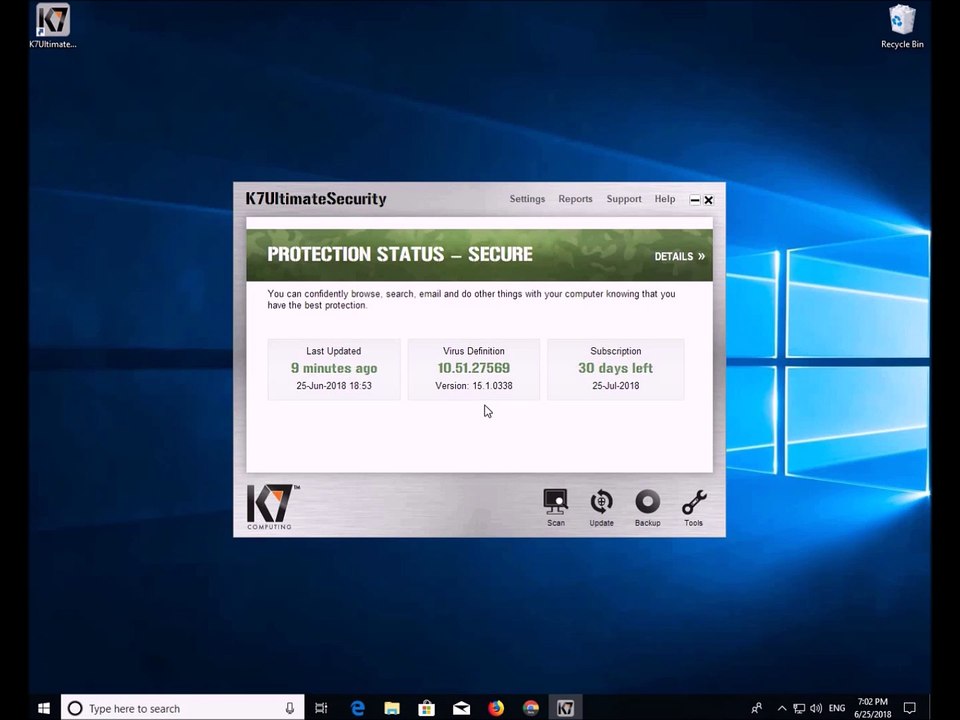Click the ENG language indicator

tap(837, 708)
